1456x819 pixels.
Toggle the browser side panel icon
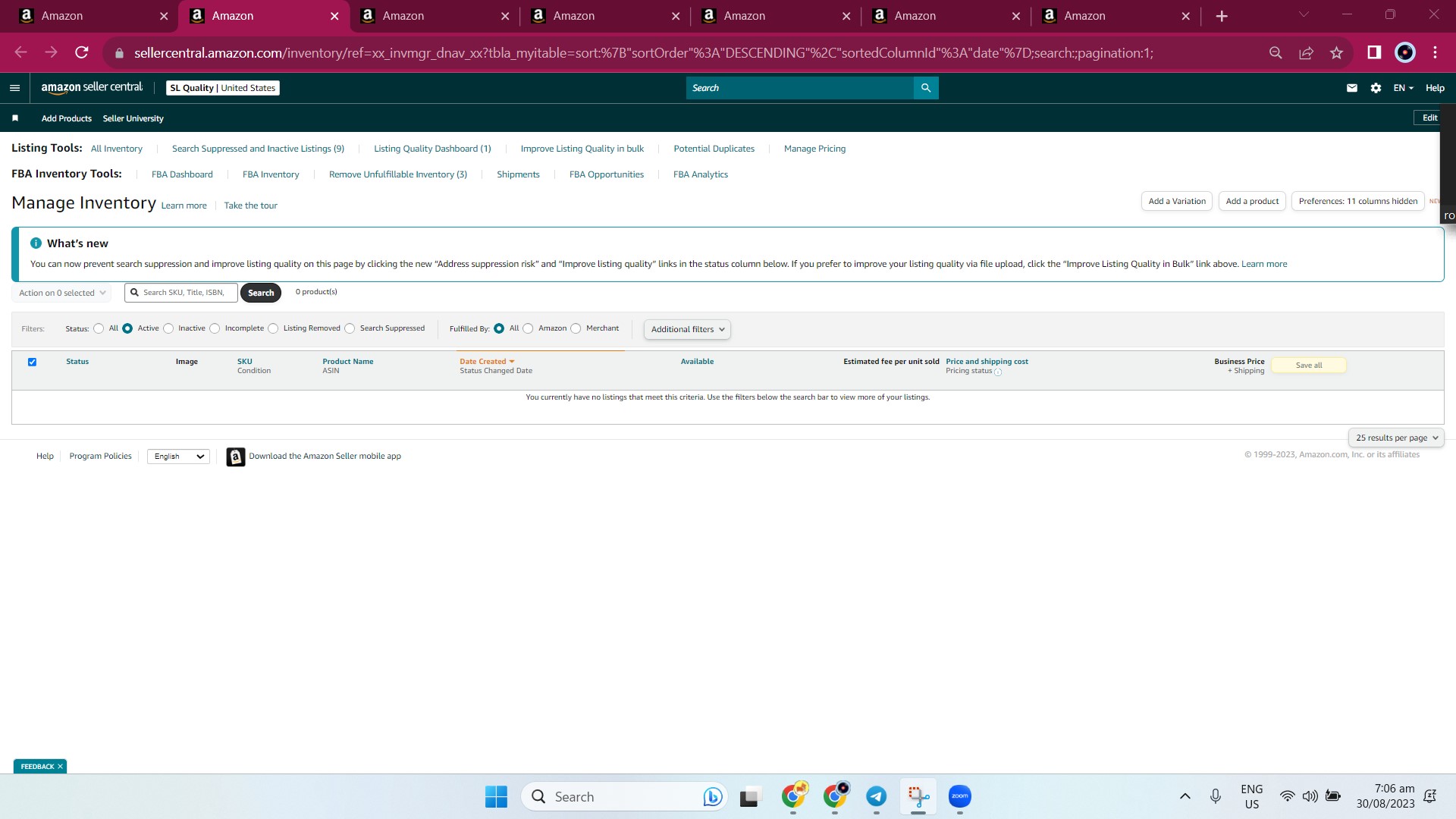[1374, 52]
